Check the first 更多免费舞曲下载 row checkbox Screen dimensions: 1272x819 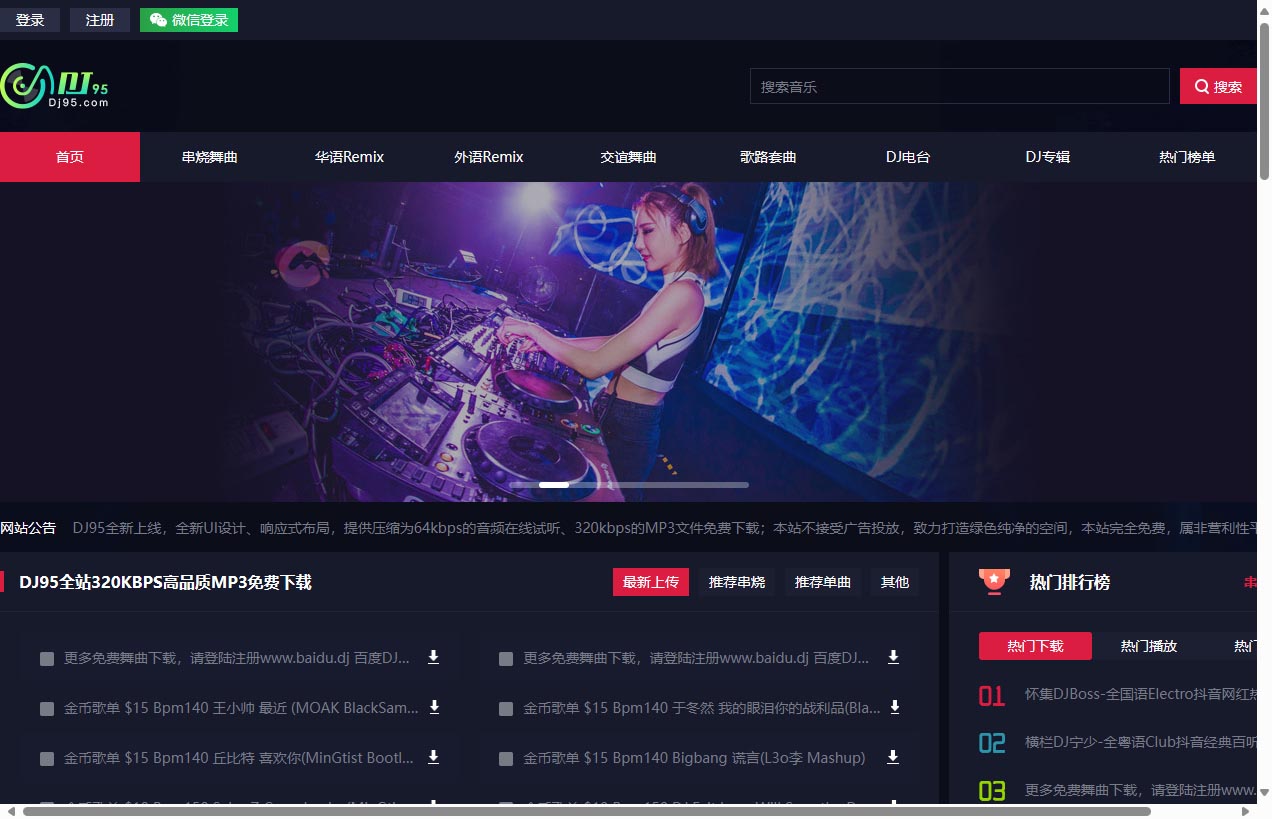46,658
